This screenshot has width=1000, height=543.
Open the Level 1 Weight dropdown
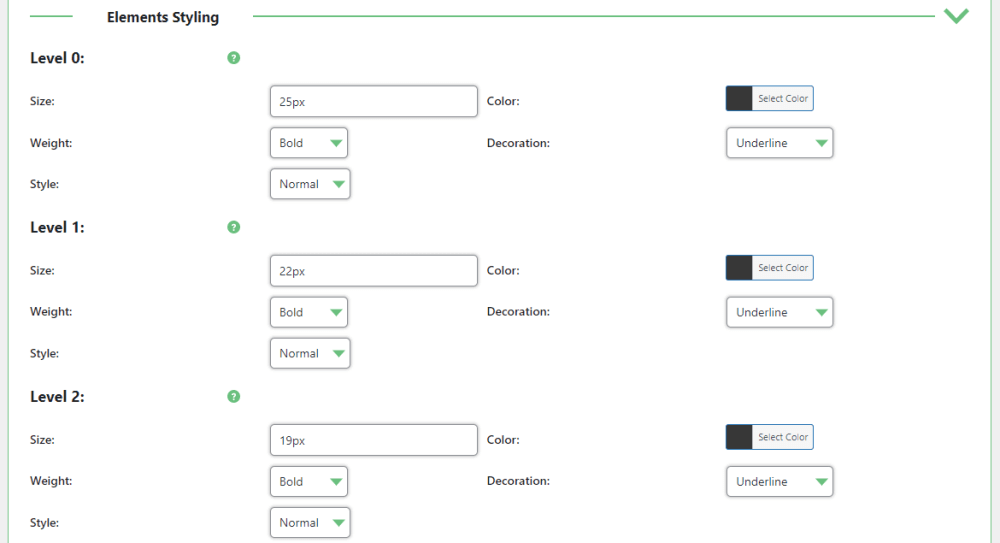(x=309, y=312)
